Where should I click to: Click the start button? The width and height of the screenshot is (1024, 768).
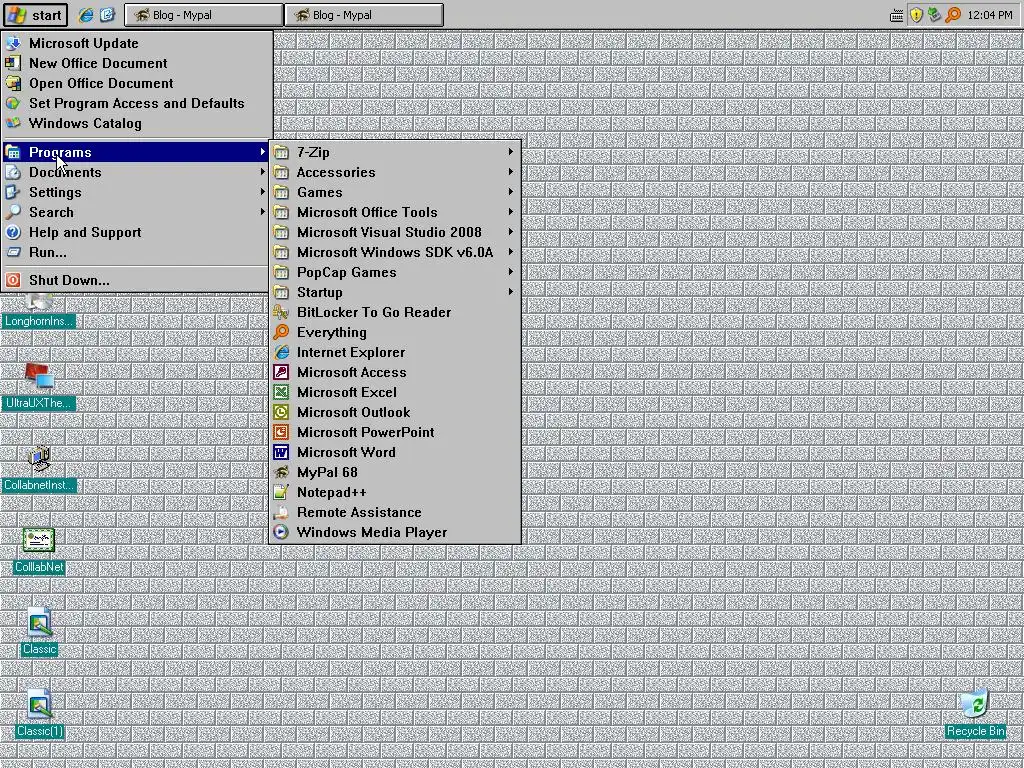tap(35, 14)
